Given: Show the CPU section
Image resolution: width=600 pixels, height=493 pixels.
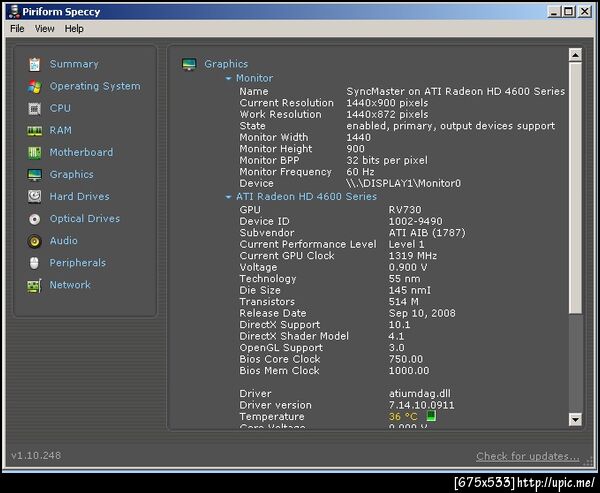Looking at the screenshot, I should point(60,108).
